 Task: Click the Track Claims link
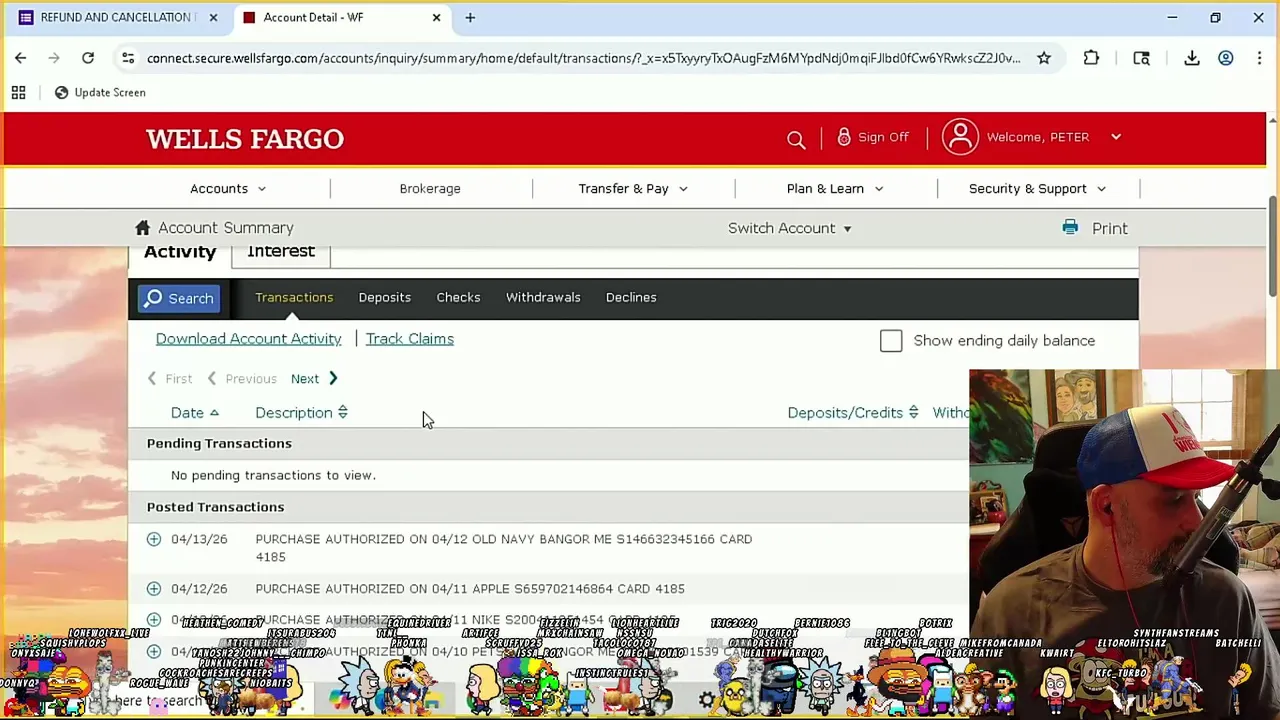[409, 339]
